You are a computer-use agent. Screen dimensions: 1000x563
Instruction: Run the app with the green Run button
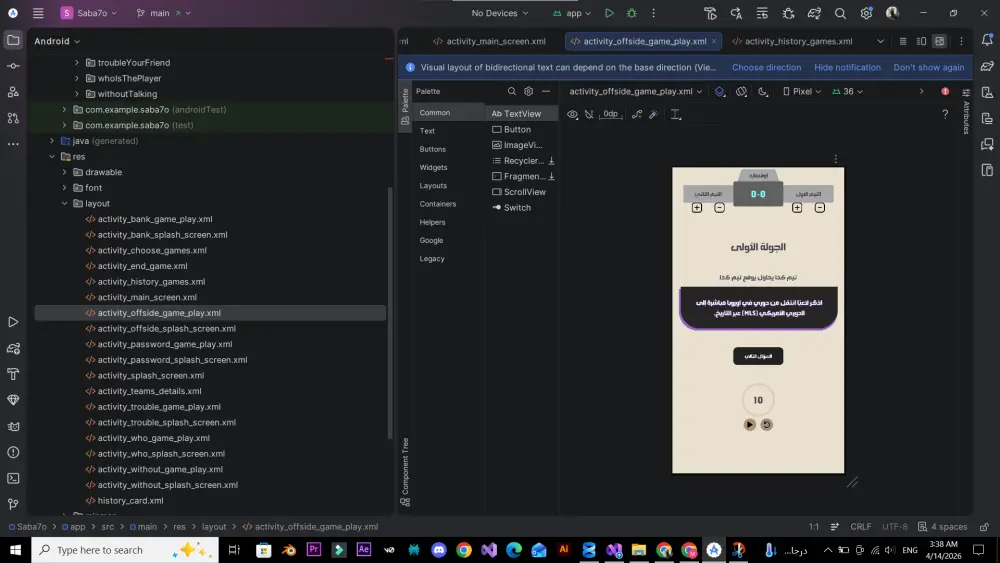click(609, 13)
